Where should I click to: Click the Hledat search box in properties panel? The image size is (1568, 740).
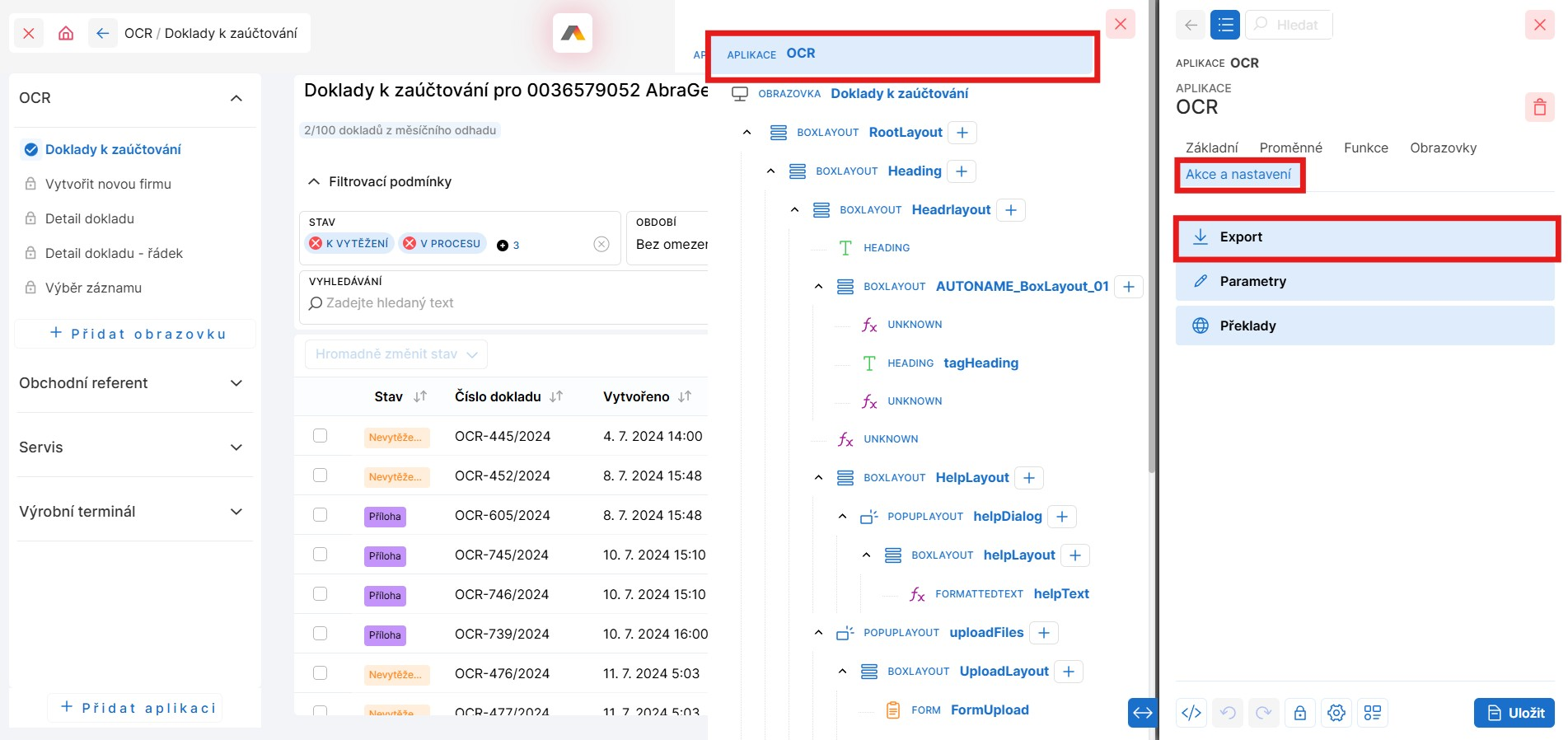1289,25
